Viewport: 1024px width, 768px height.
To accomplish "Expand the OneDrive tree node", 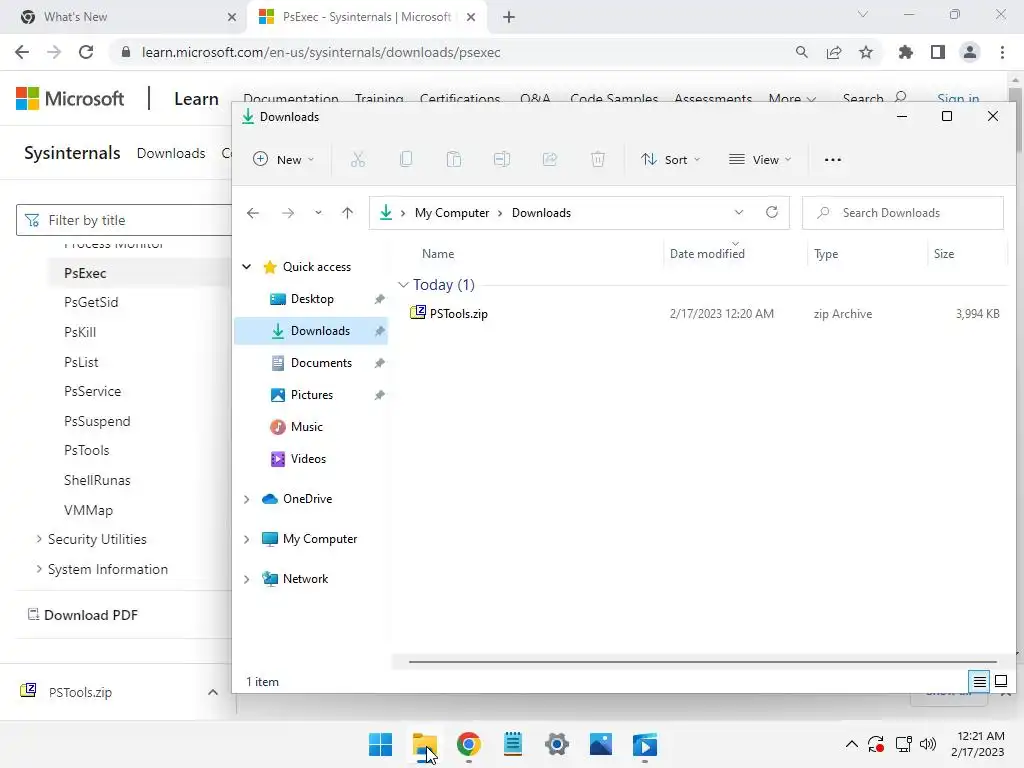I will click(x=246, y=499).
